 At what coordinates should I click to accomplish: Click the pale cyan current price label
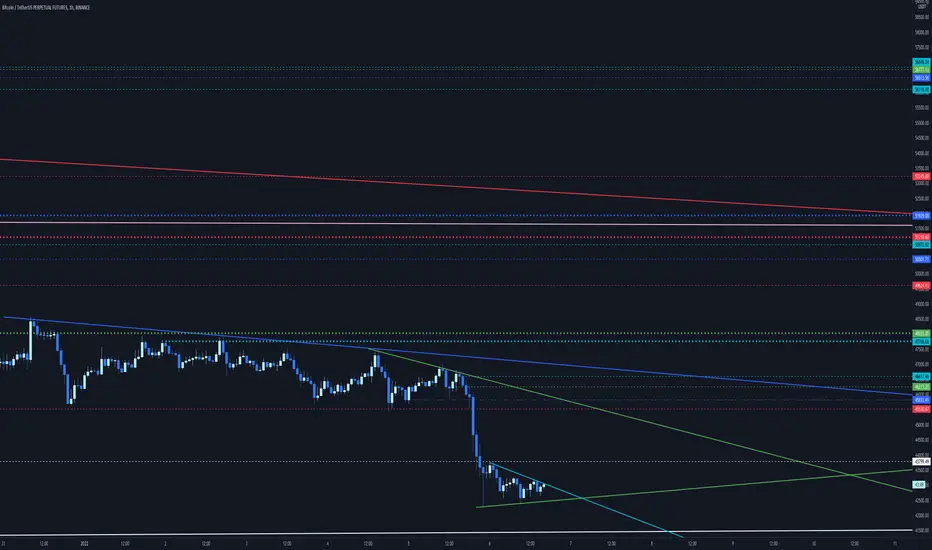tap(920, 485)
